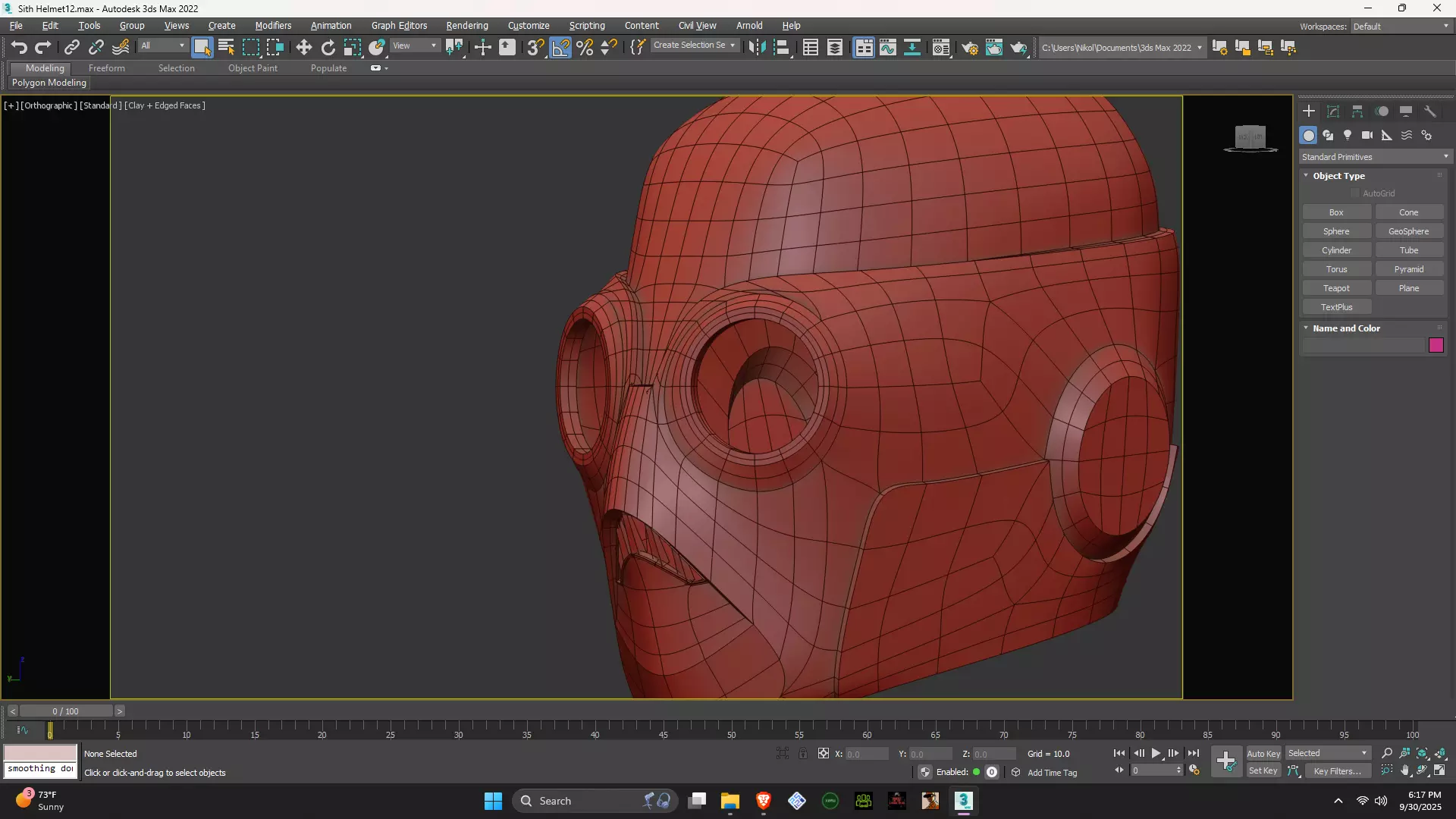Open the Rendered Frame Window icon
Screen dimensions: 1456x819
pyautogui.click(x=994, y=47)
